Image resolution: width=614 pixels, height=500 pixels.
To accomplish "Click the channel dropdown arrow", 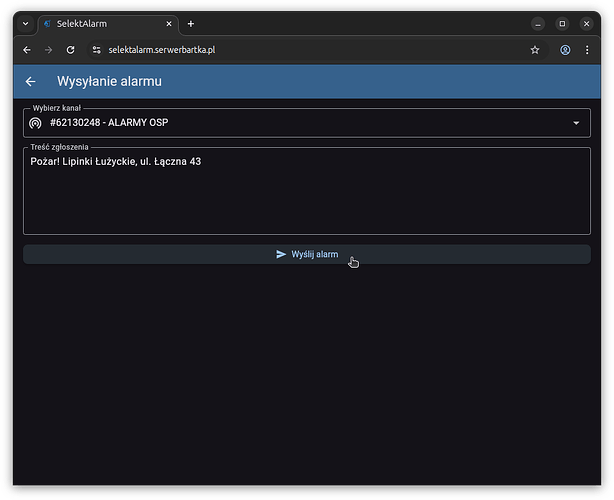I will 576,123.
